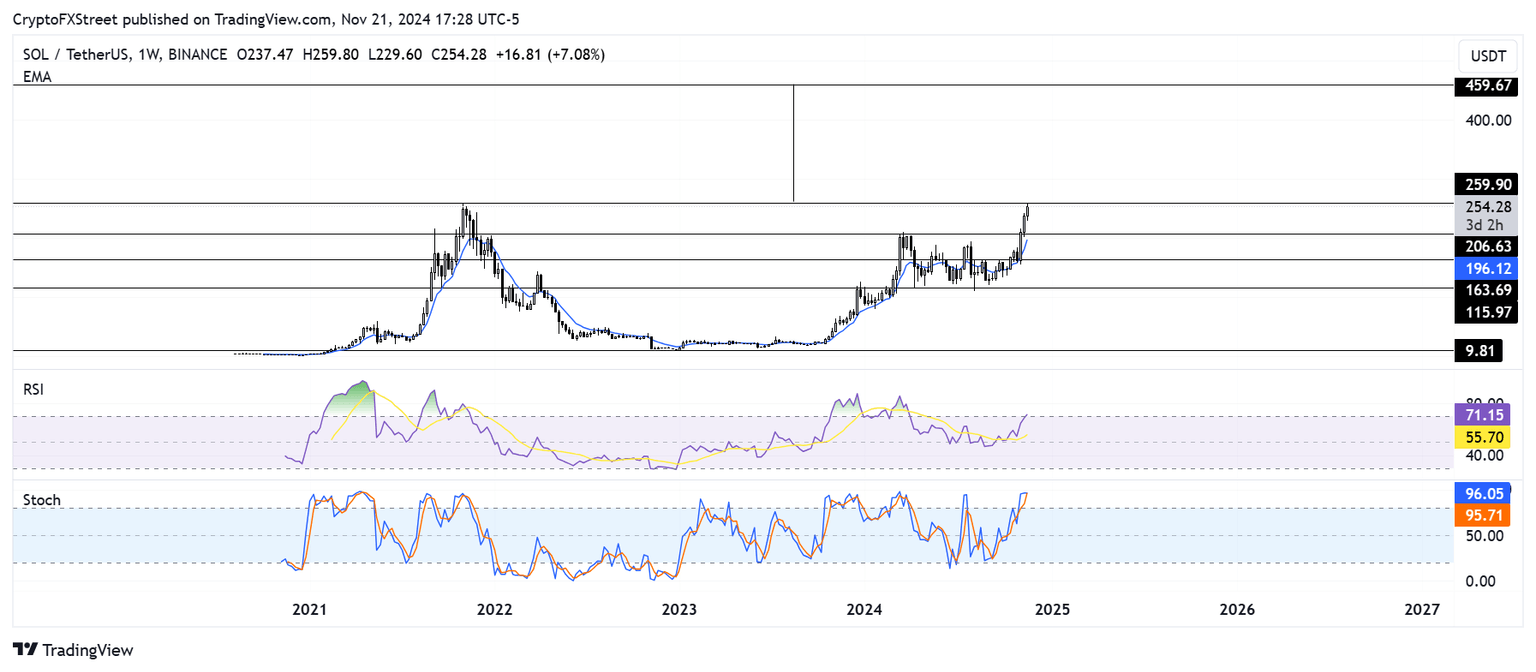Click the TradingView logo icon
Screen dimensions: 1536x672
coord(24,649)
